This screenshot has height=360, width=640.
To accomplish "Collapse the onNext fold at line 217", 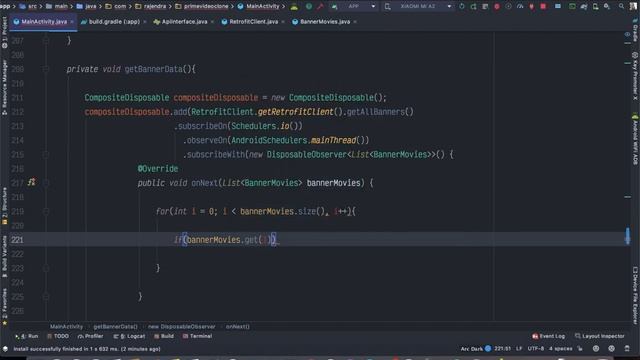I will (46, 183).
